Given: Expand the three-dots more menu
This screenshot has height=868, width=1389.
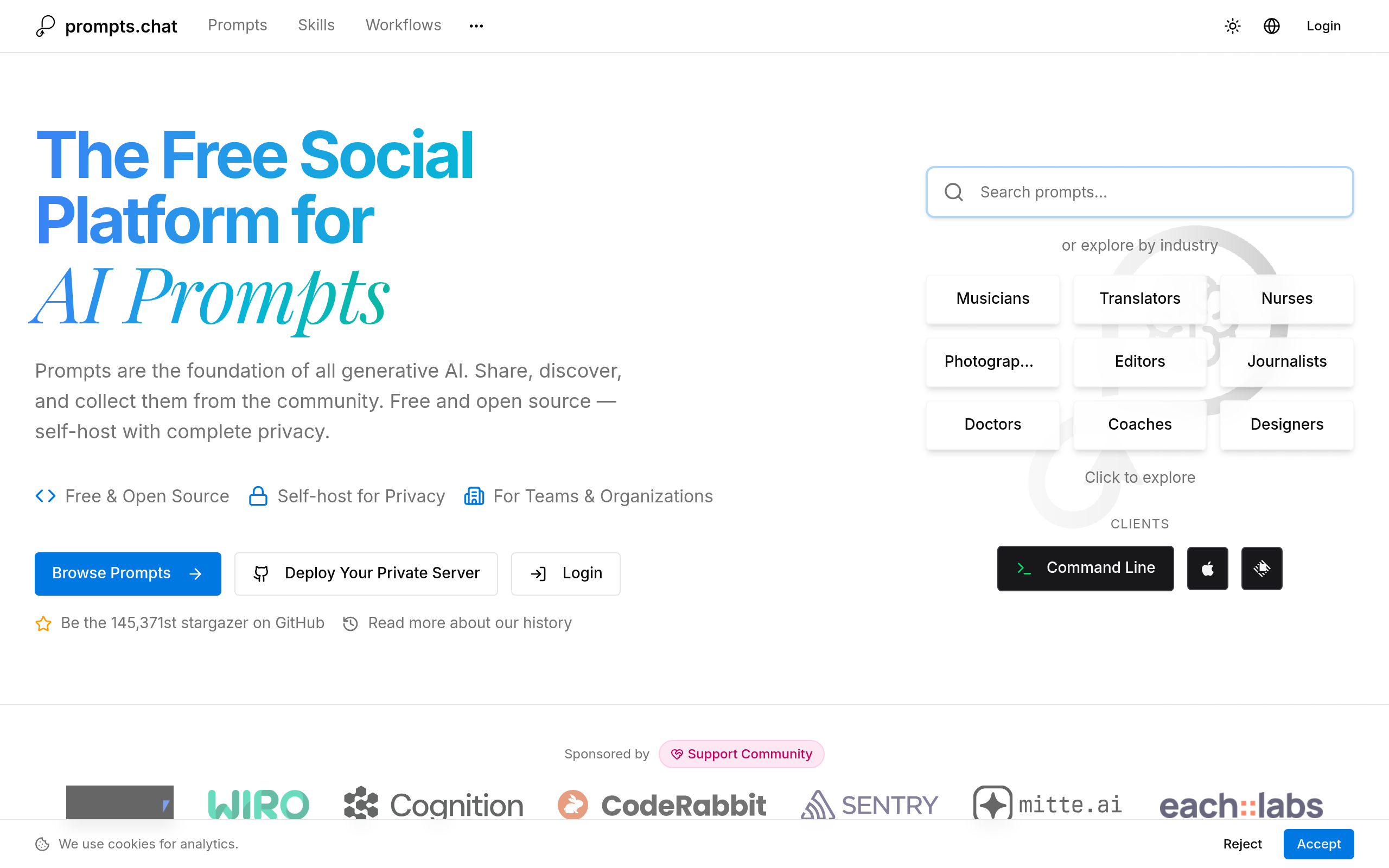Looking at the screenshot, I should [476, 26].
